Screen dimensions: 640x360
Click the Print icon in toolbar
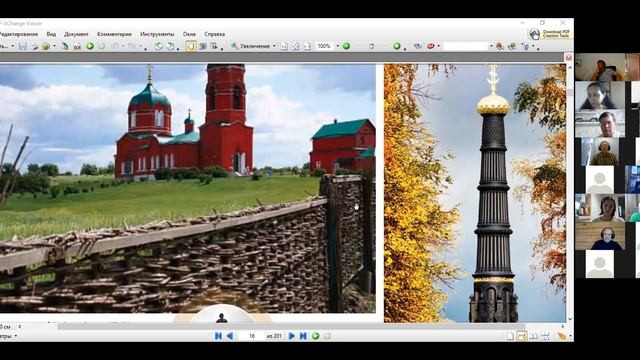pyautogui.click(x=35, y=46)
